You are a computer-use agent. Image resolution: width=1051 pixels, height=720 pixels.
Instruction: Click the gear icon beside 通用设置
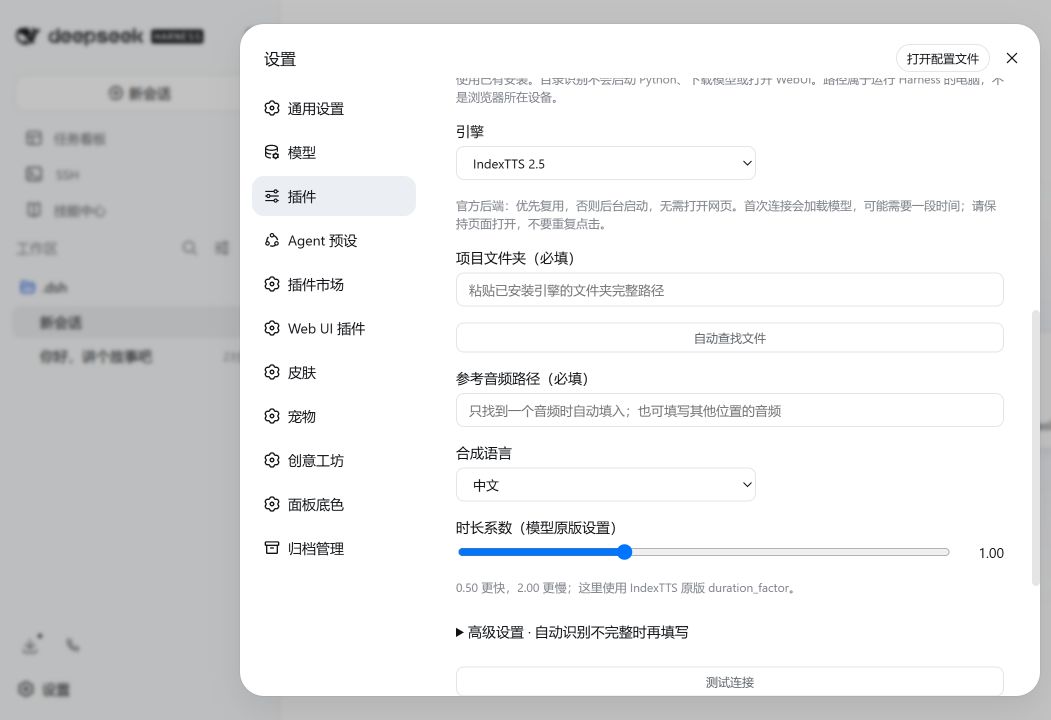[x=271, y=108]
